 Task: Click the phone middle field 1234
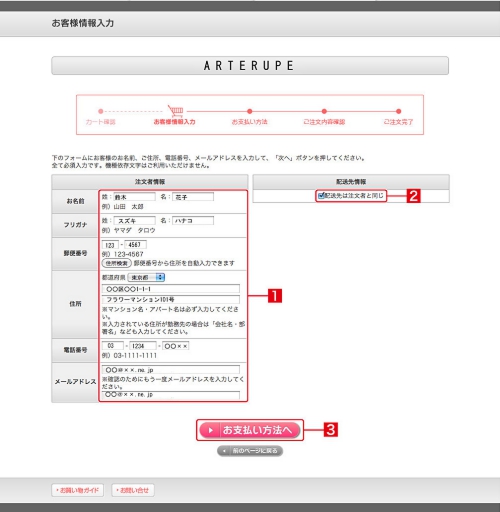[143, 346]
